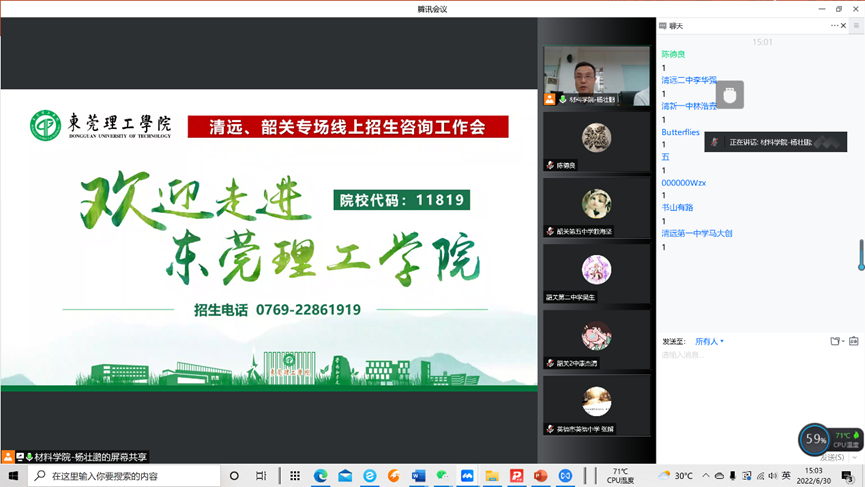Click the Butterflies sender name in chat
The image size is (865, 487).
pyautogui.click(x=680, y=132)
